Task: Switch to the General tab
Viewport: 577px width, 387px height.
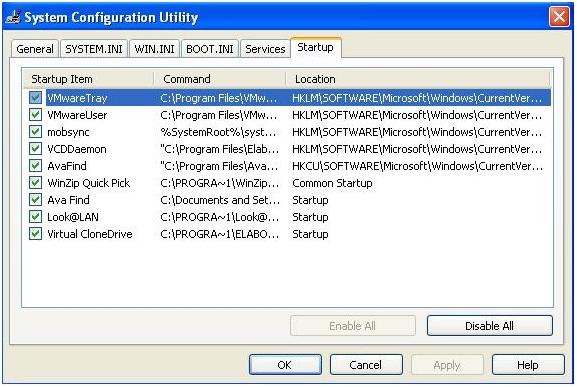Action: pyautogui.click(x=35, y=49)
